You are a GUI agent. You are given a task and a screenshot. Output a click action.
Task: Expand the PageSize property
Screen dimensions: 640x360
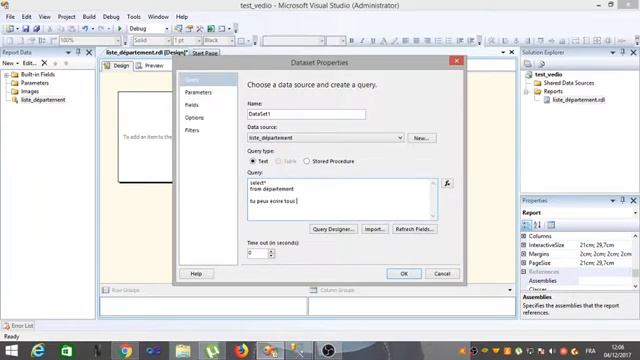(524, 263)
